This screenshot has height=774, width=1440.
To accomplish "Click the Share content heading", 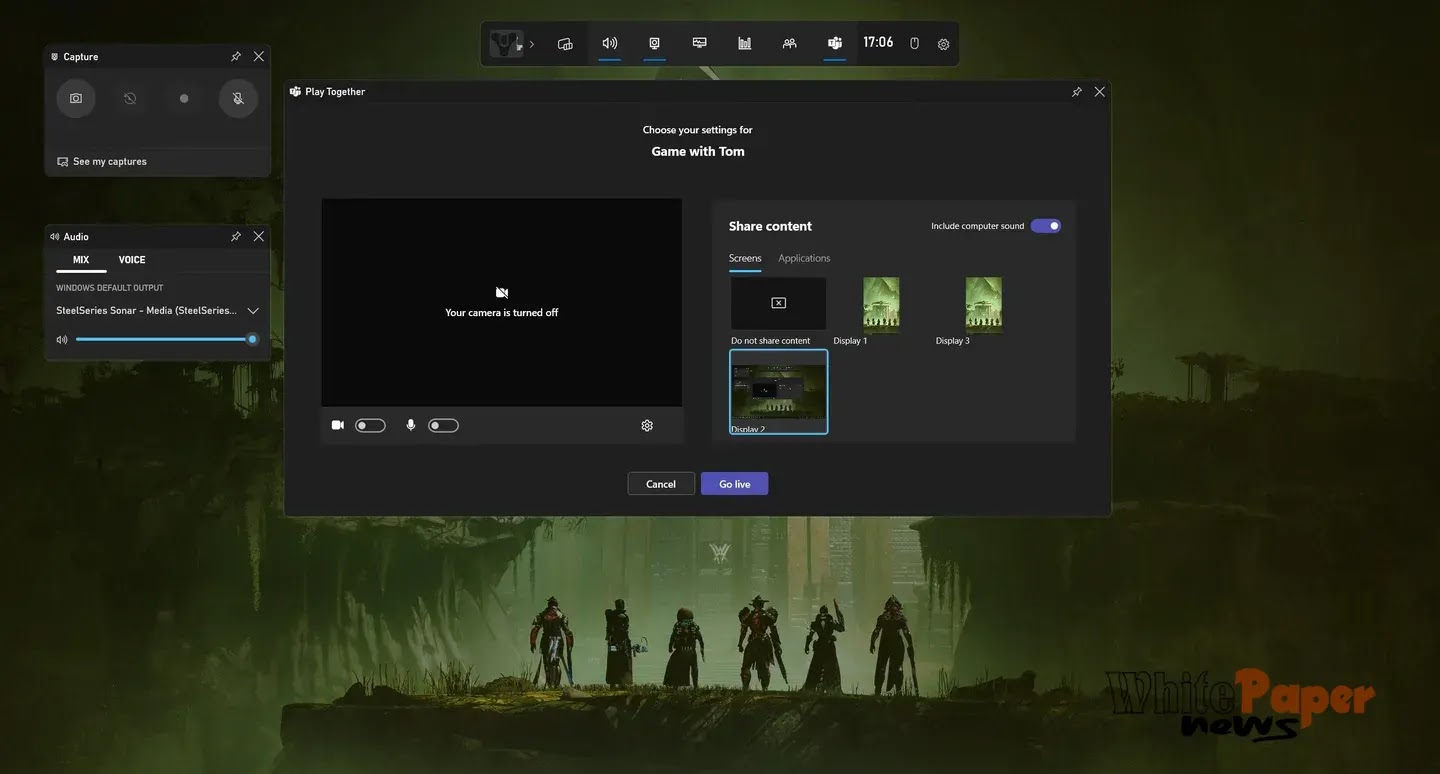I will [x=770, y=227].
